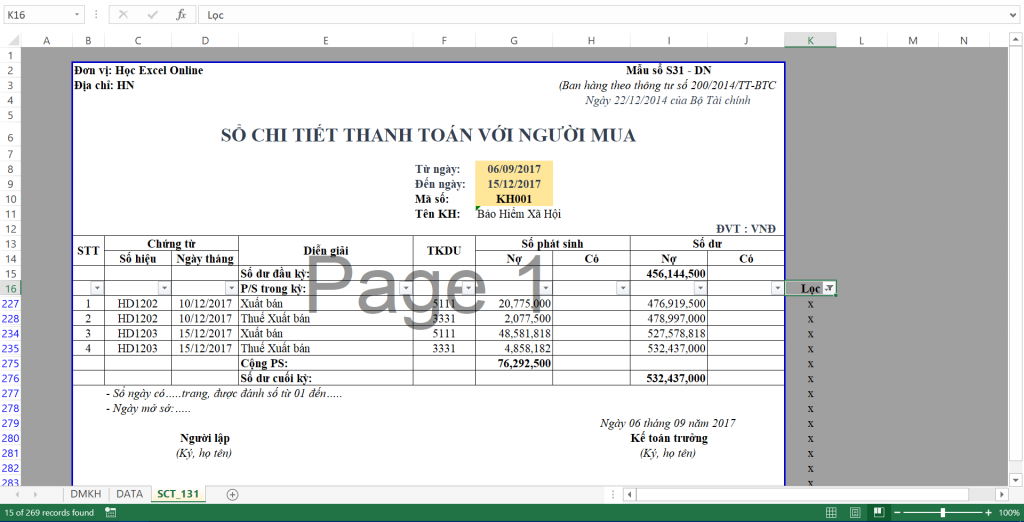Click the vertical scrollbar up arrow

pos(1017,40)
